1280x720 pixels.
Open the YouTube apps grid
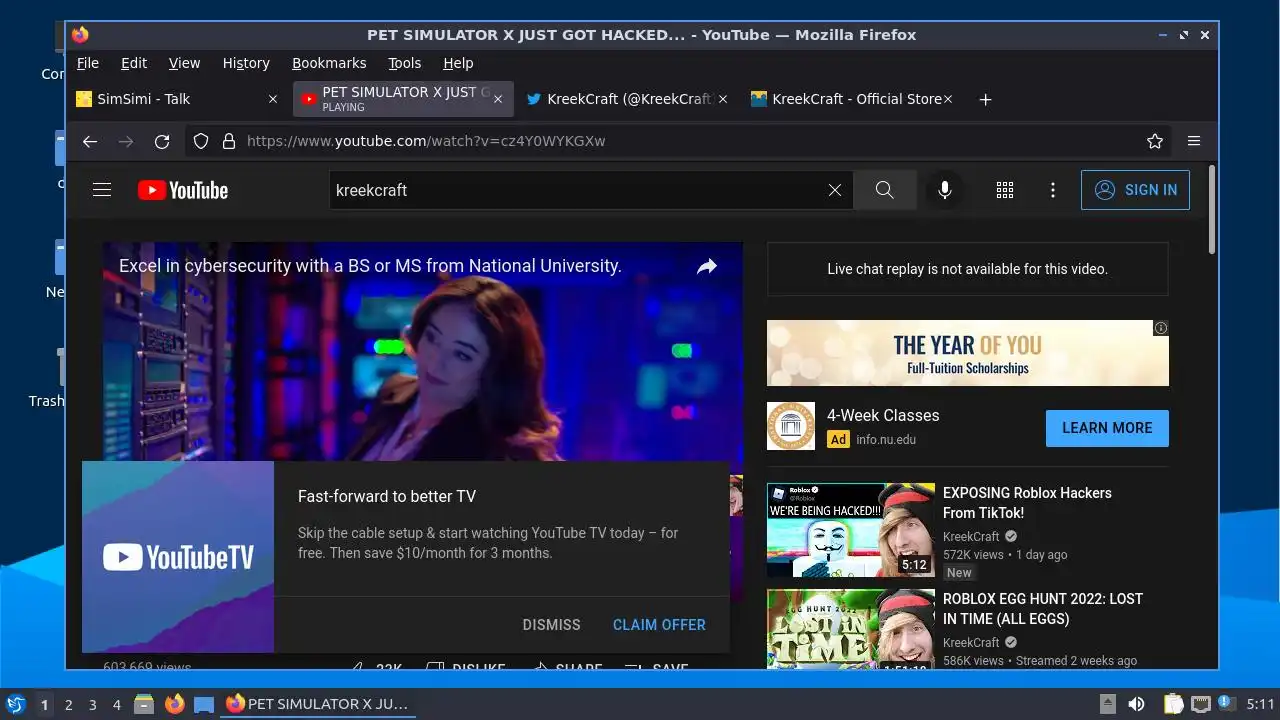tap(1005, 190)
